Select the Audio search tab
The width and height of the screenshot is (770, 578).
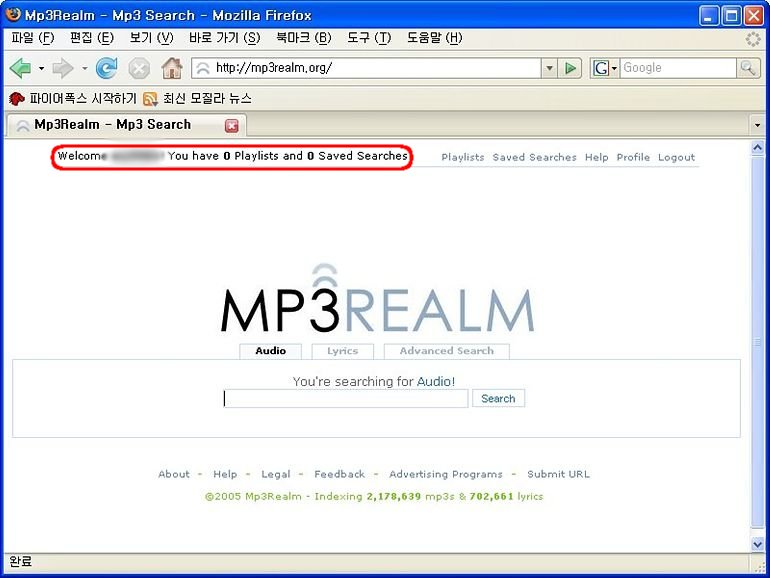point(271,351)
